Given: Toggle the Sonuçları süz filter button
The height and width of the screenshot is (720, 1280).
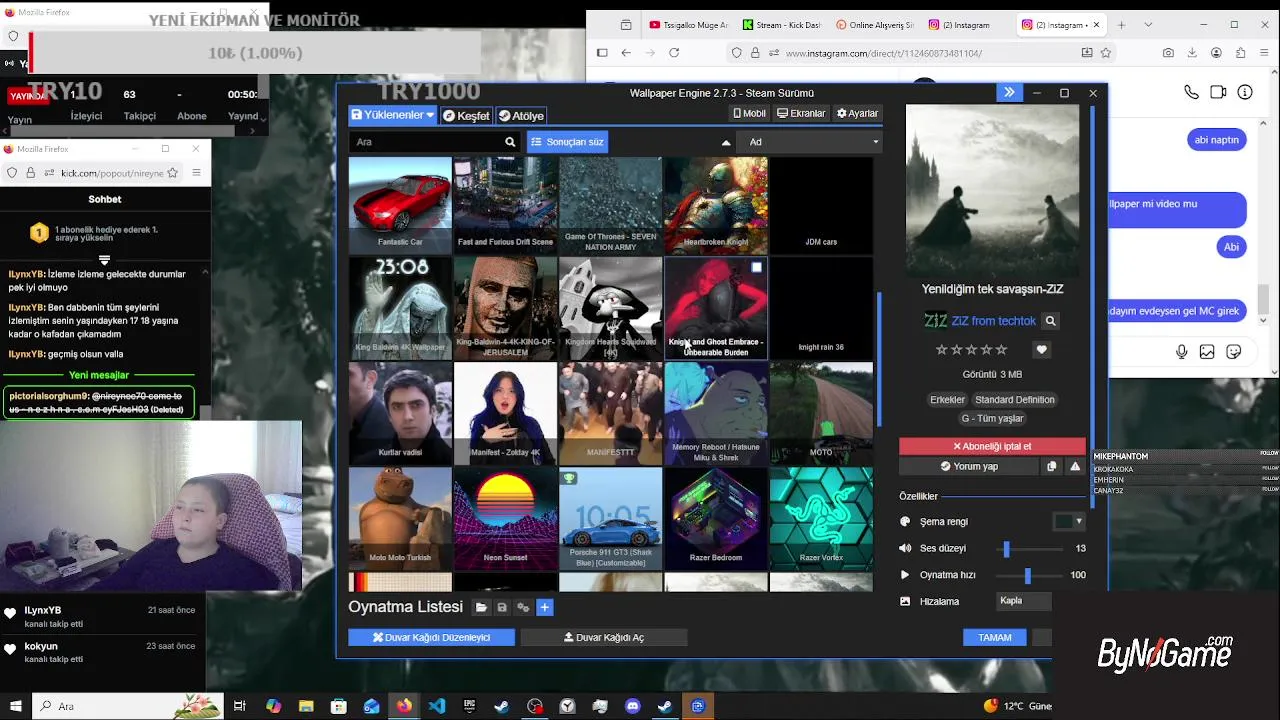Looking at the screenshot, I should coord(567,142).
